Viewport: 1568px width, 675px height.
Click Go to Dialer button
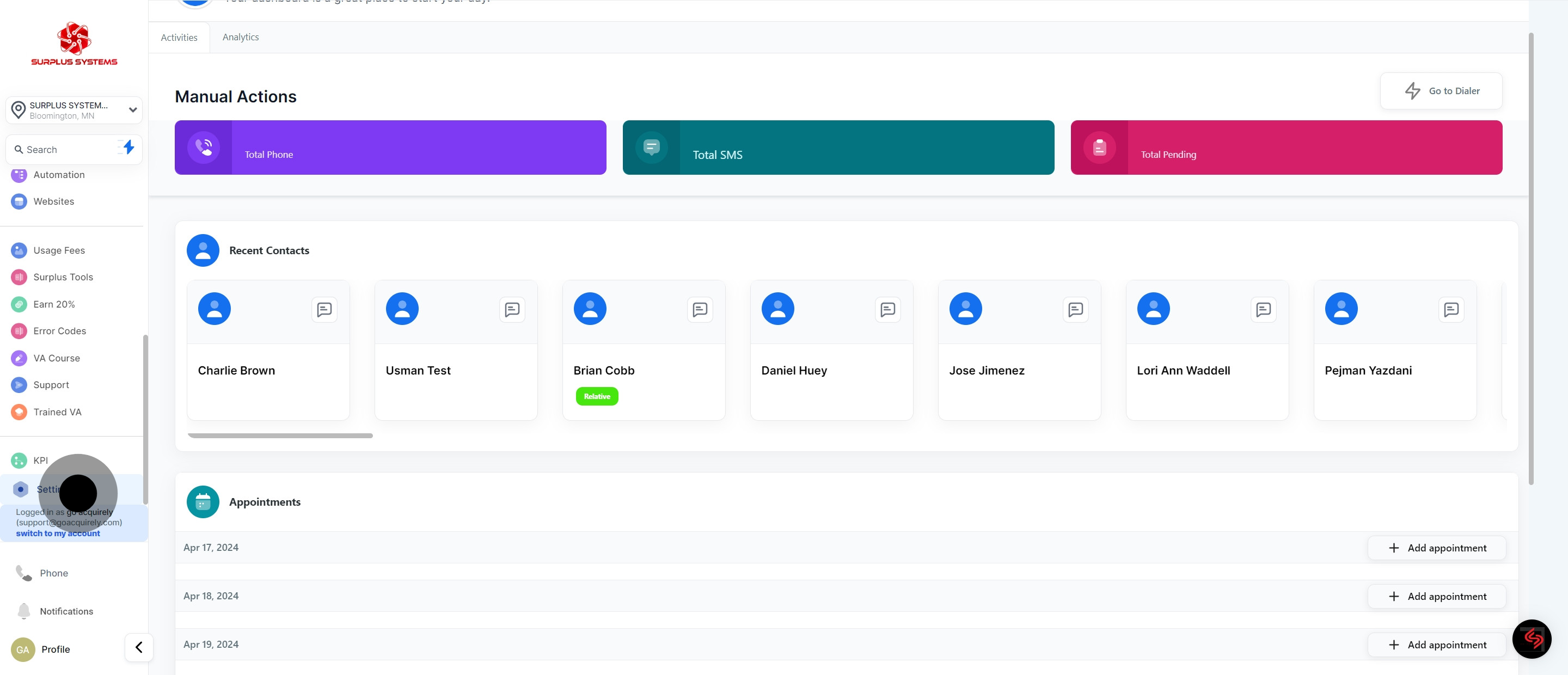(x=1441, y=91)
